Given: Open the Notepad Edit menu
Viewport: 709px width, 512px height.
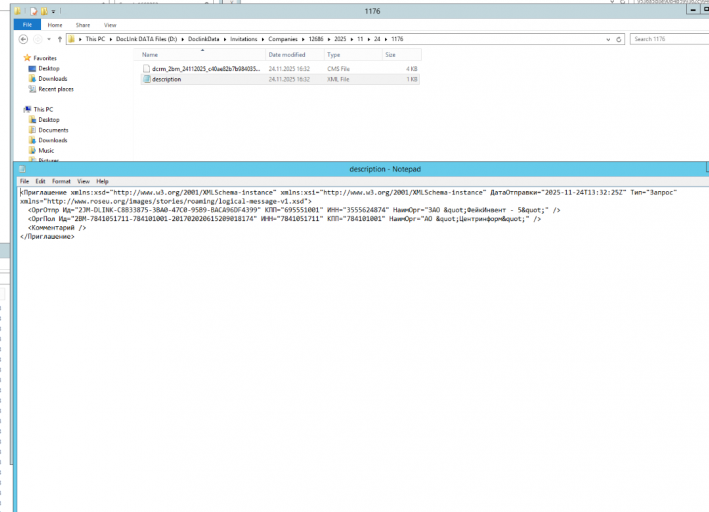Looking at the screenshot, I should [x=40, y=181].
